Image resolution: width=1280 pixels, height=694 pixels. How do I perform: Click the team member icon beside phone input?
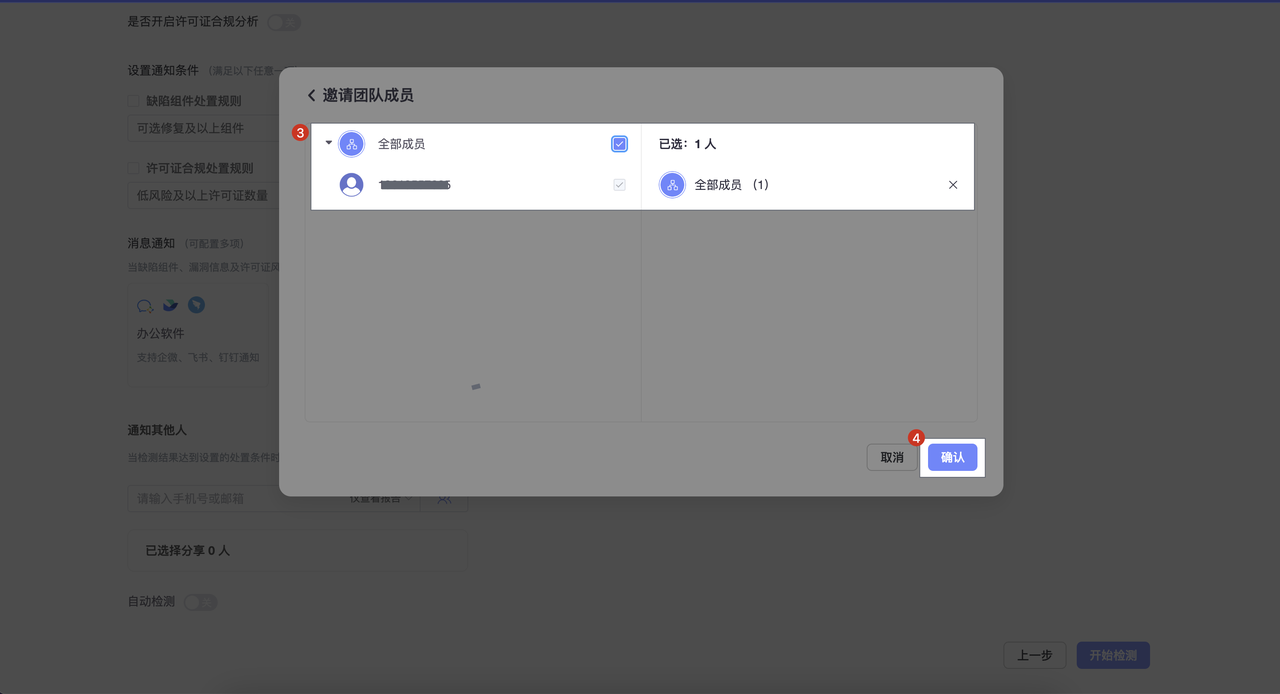coord(444,498)
